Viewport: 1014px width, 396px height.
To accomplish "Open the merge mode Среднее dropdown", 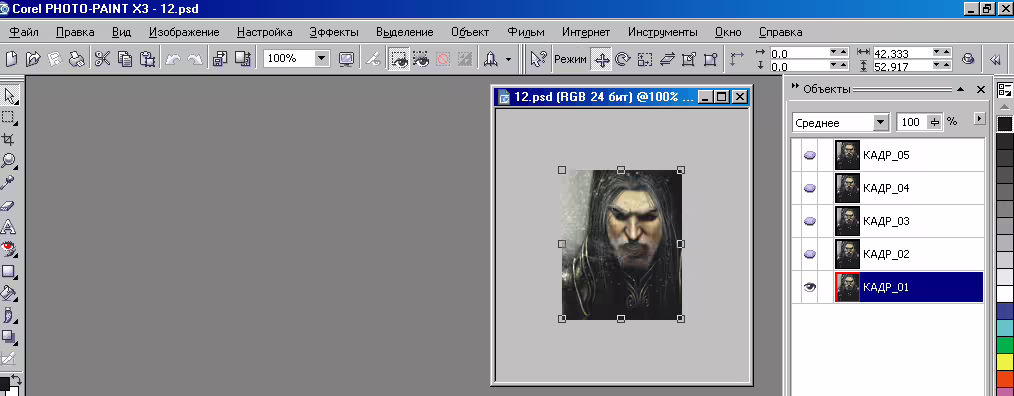I will coord(880,122).
